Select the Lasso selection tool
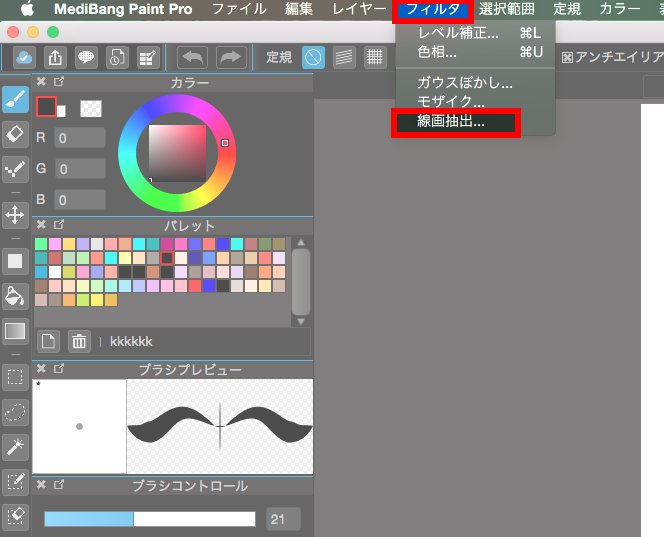This screenshot has height=537, width=664. 15,412
